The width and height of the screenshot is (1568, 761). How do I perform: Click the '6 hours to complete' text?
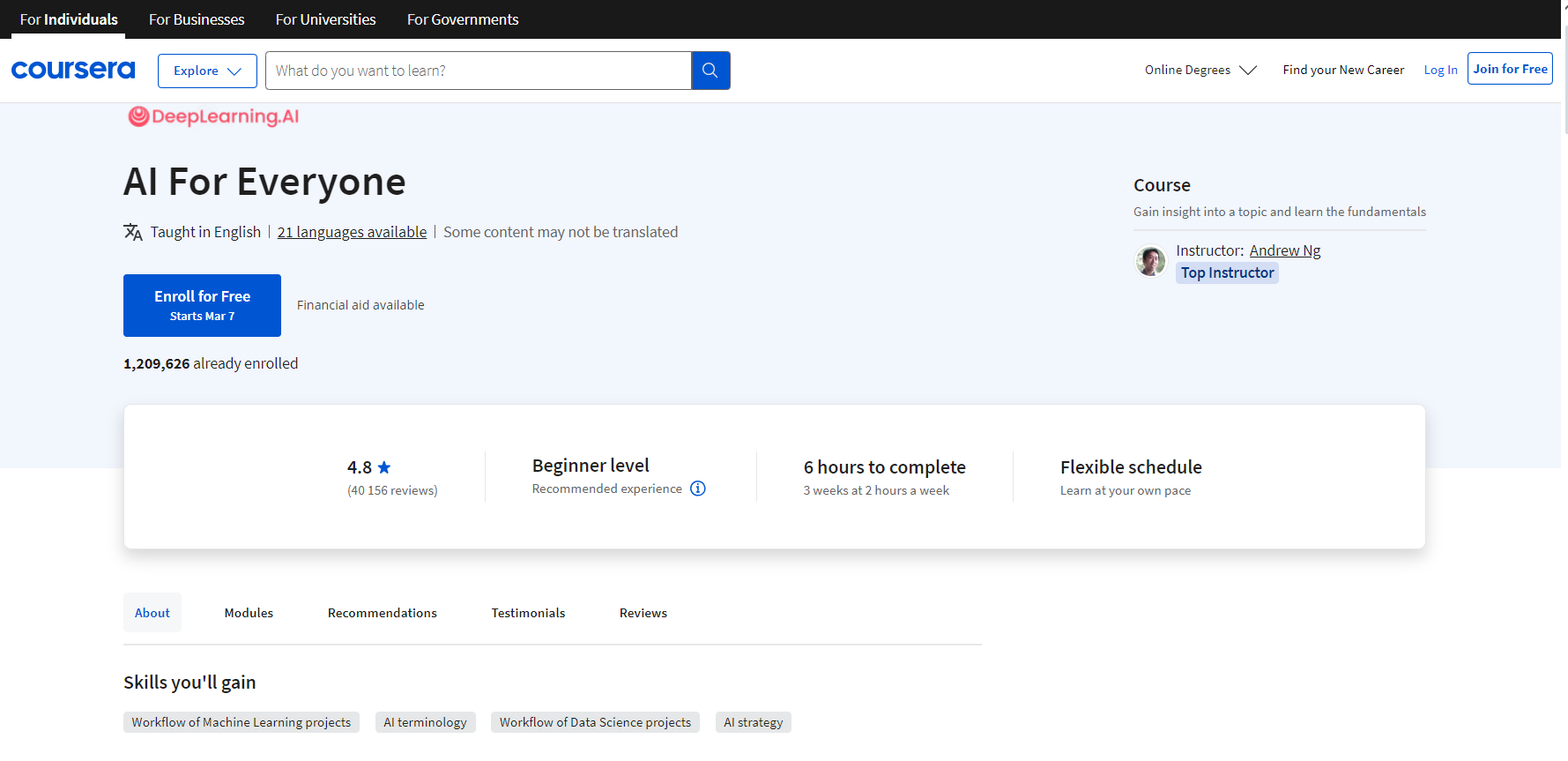(885, 467)
